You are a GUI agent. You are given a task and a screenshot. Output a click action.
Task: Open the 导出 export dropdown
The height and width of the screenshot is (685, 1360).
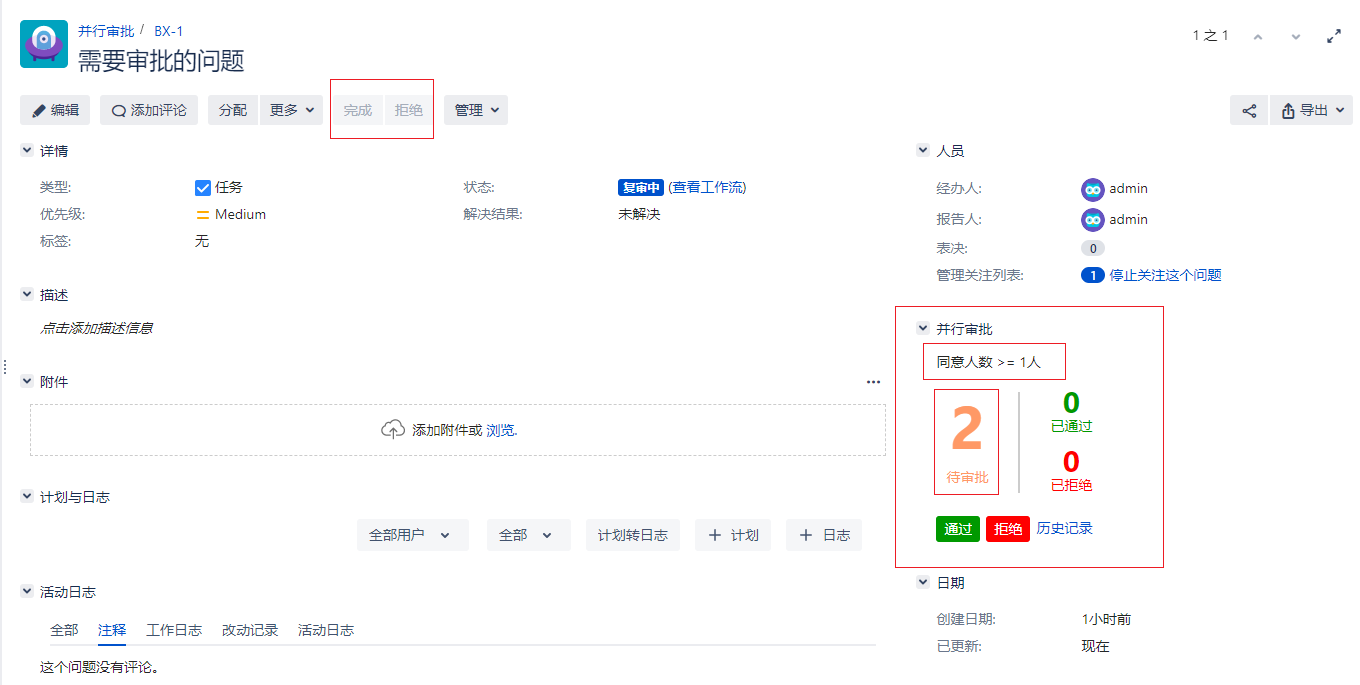click(x=1311, y=110)
